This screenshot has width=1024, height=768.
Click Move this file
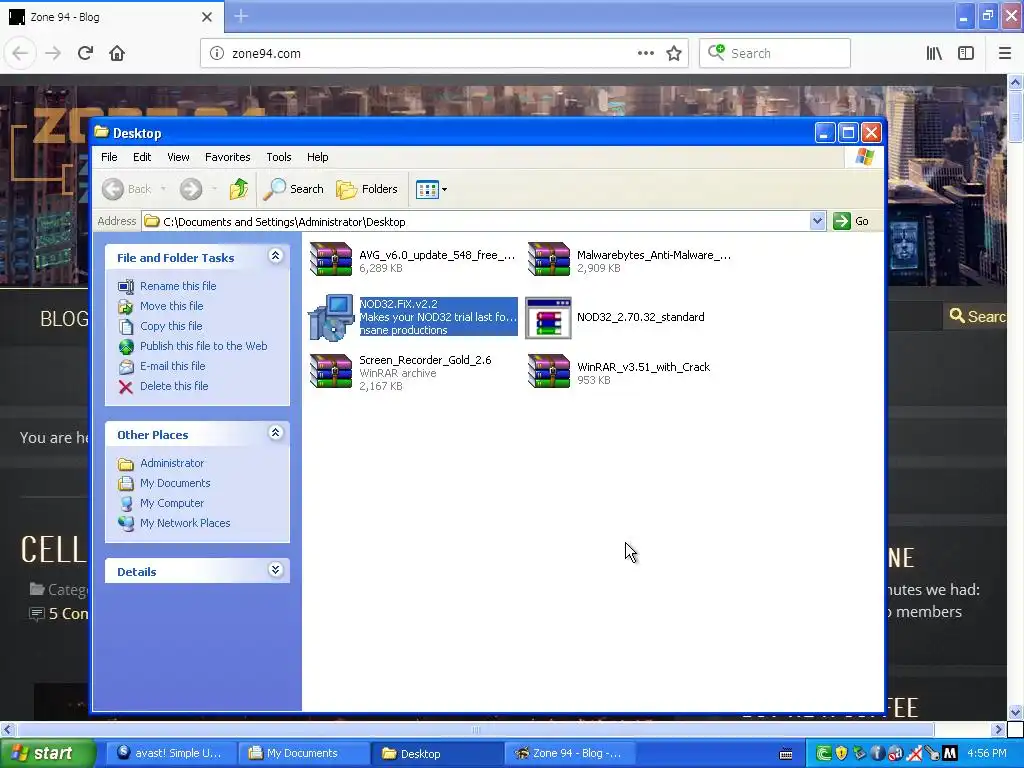pyautogui.click(x=172, y=306)
